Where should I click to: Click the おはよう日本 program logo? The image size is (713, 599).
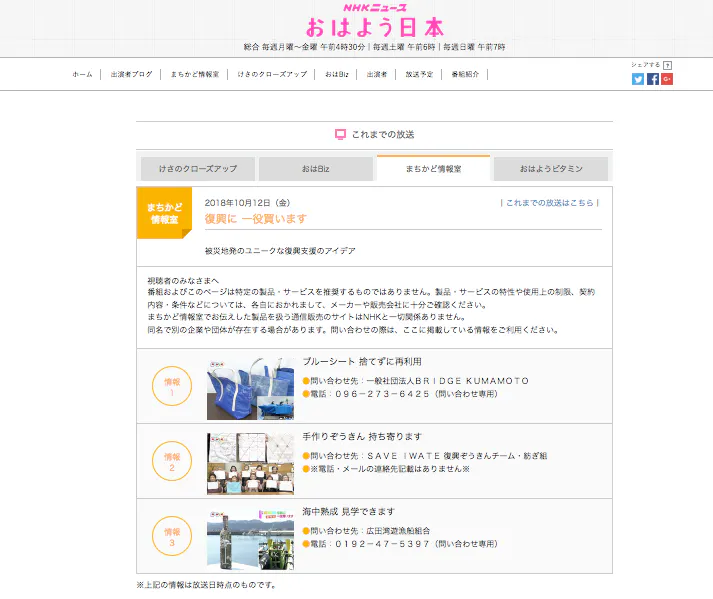tap(375, 27)
